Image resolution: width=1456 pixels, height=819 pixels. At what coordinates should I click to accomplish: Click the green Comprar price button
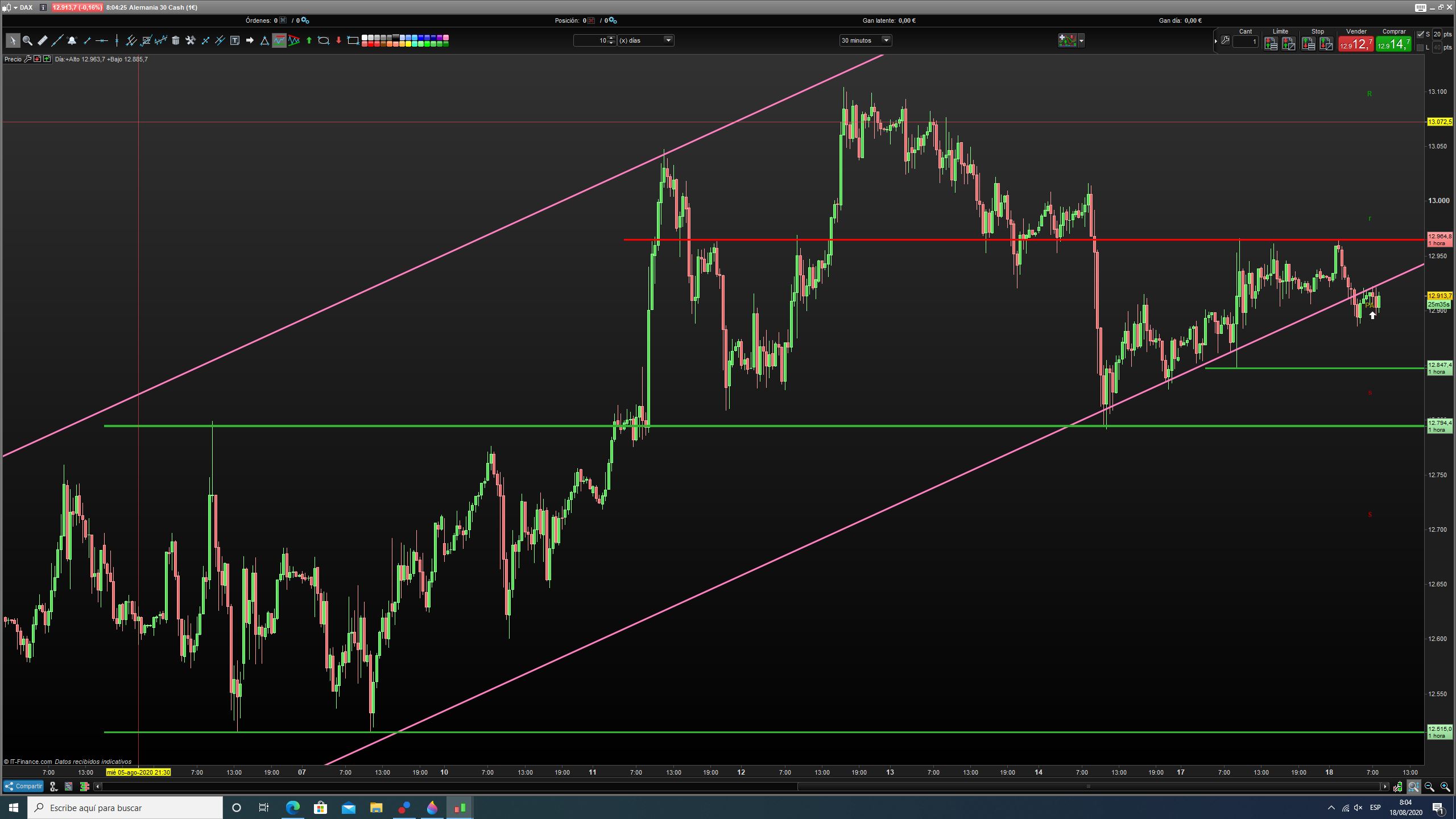(x=1393, y=44)
